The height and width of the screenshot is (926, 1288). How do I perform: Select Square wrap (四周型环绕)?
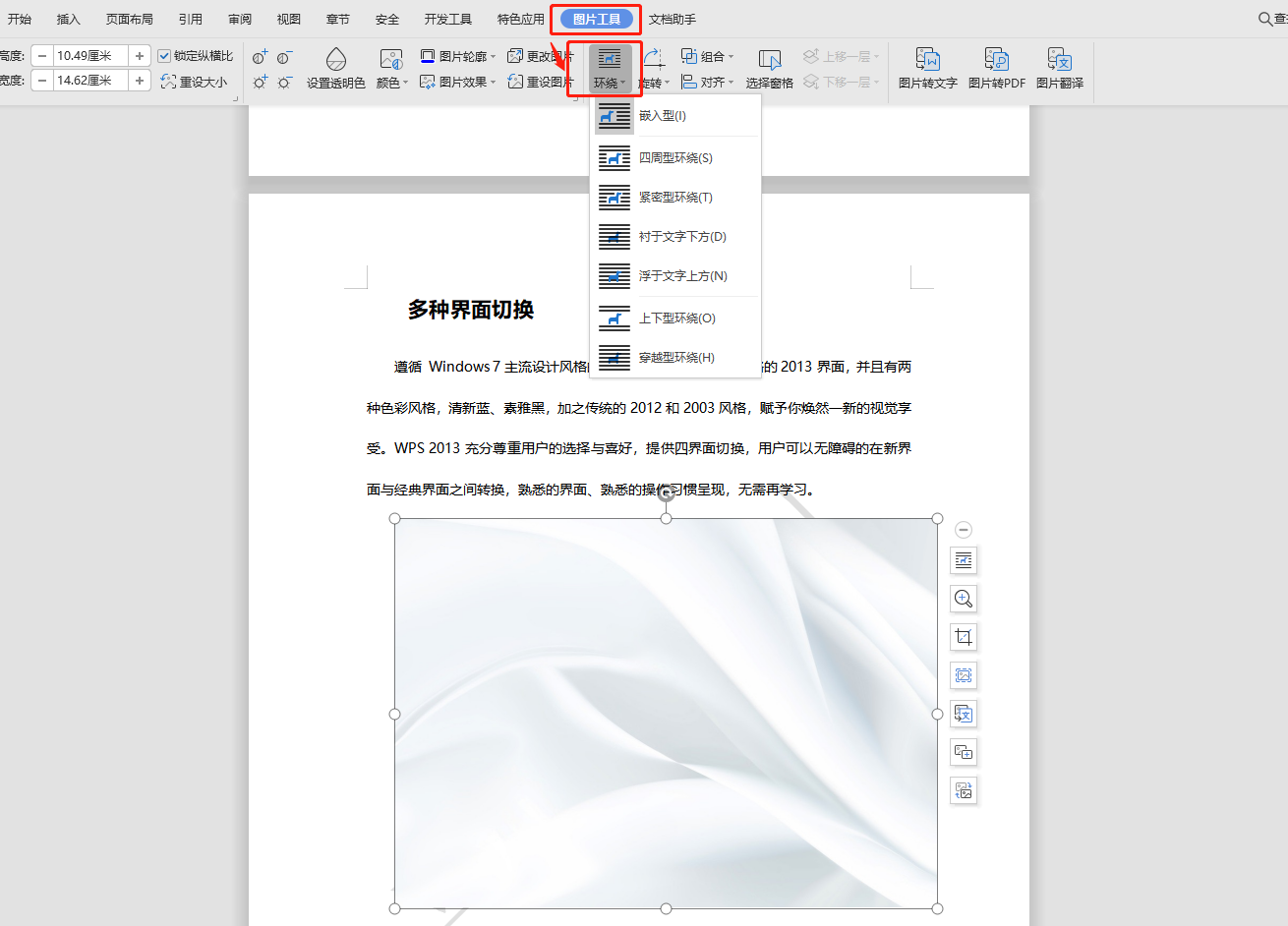675,157
